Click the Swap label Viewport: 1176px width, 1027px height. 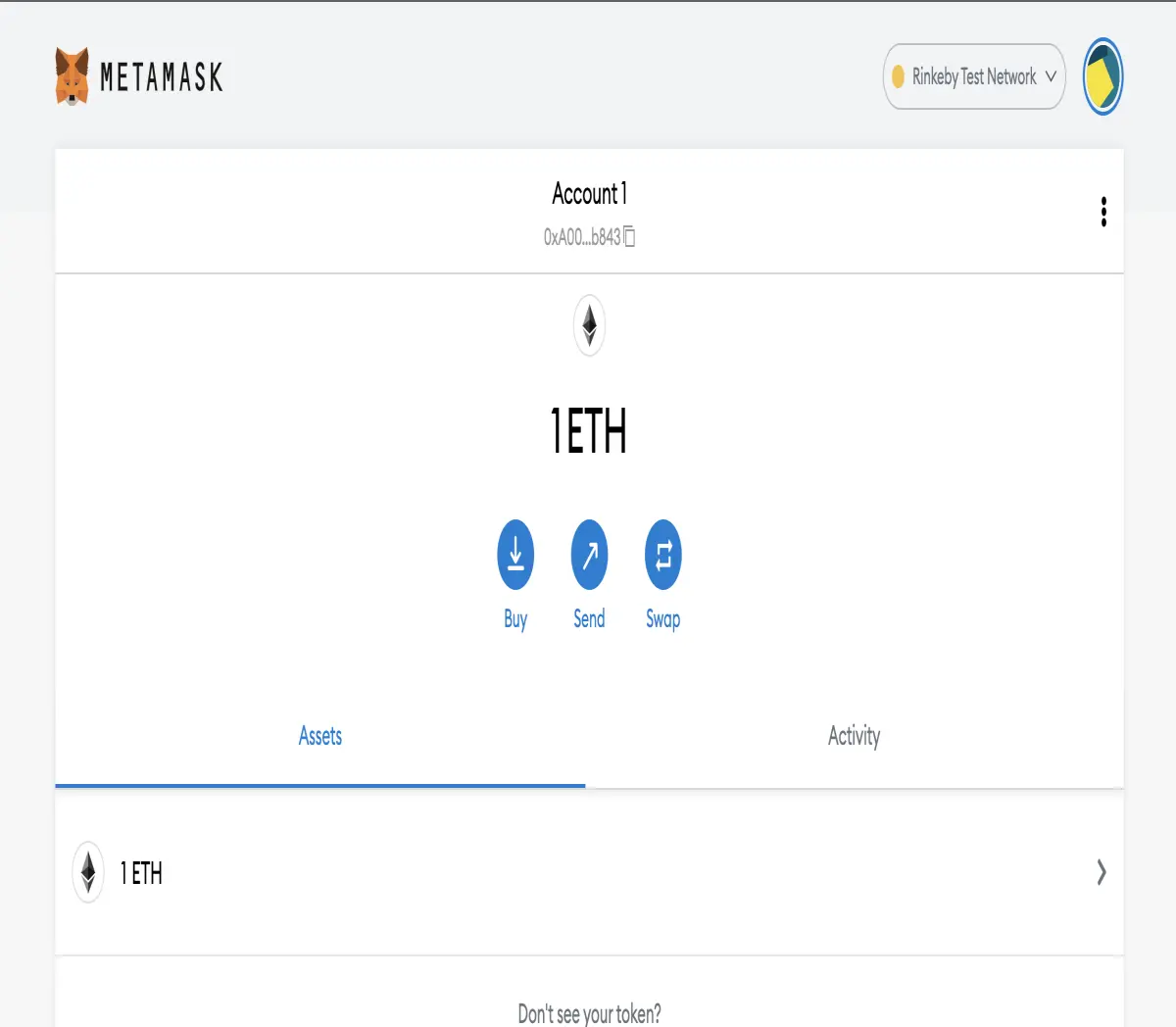tap(663, 619)
